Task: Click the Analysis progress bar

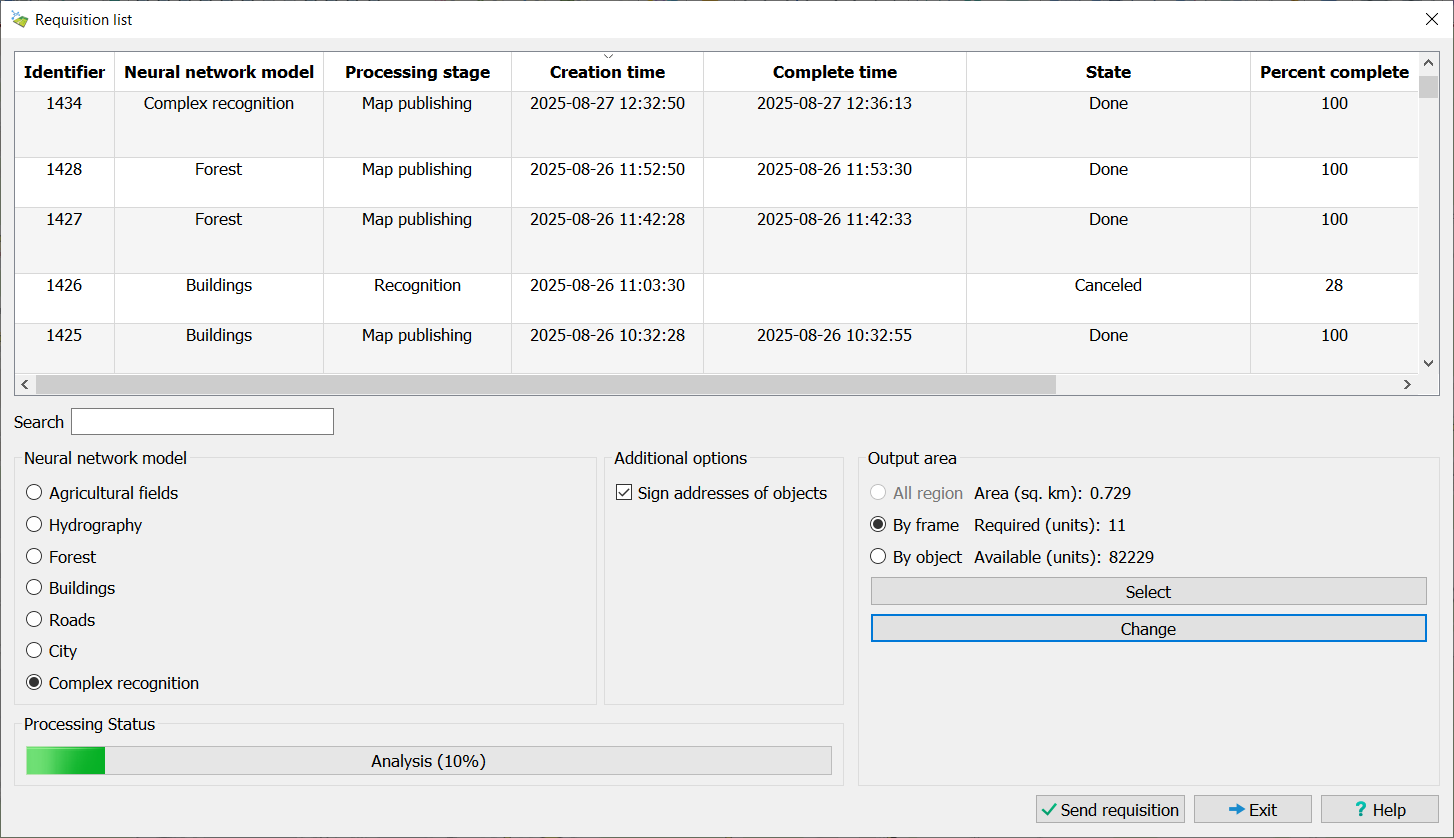Action: tap(428, 761)
